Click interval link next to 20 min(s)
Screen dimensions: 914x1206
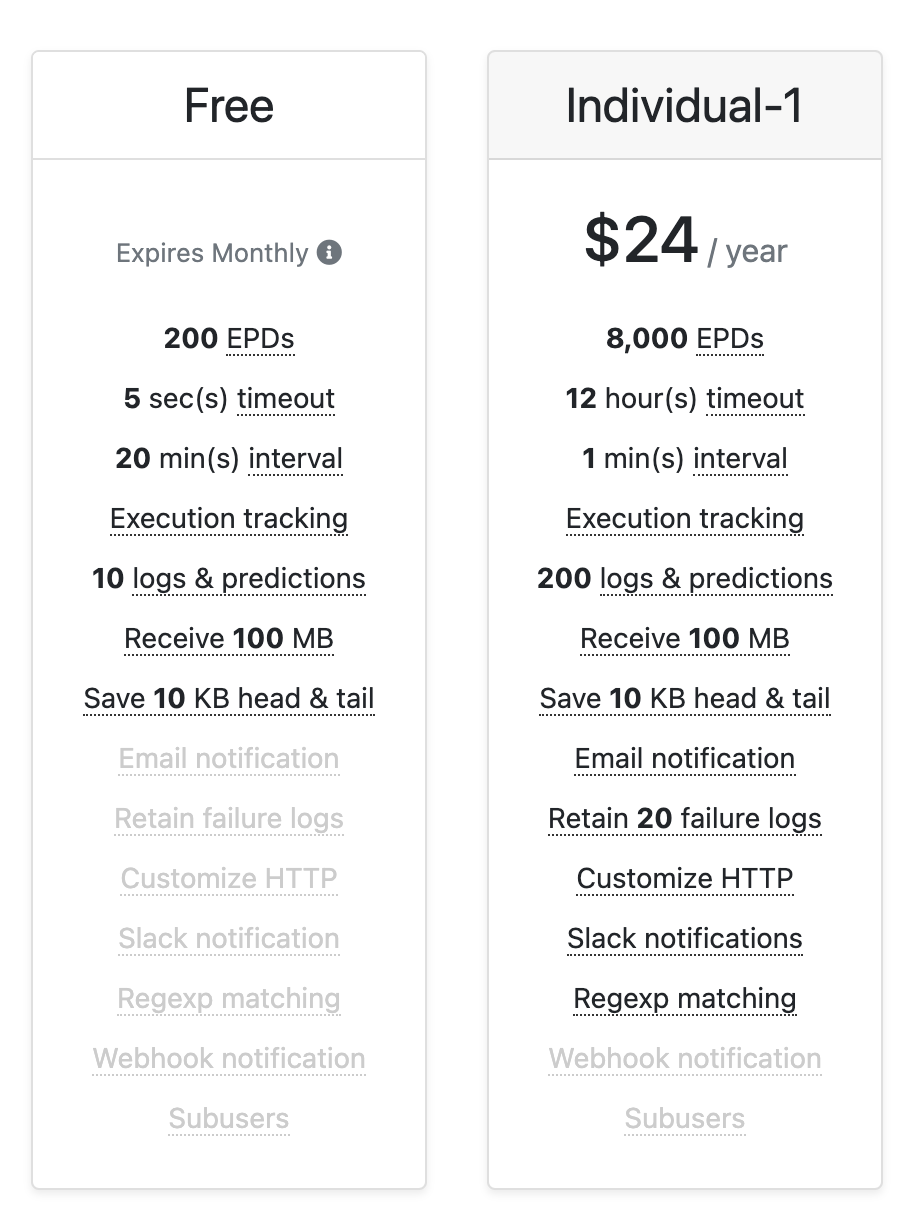point(296,459)
